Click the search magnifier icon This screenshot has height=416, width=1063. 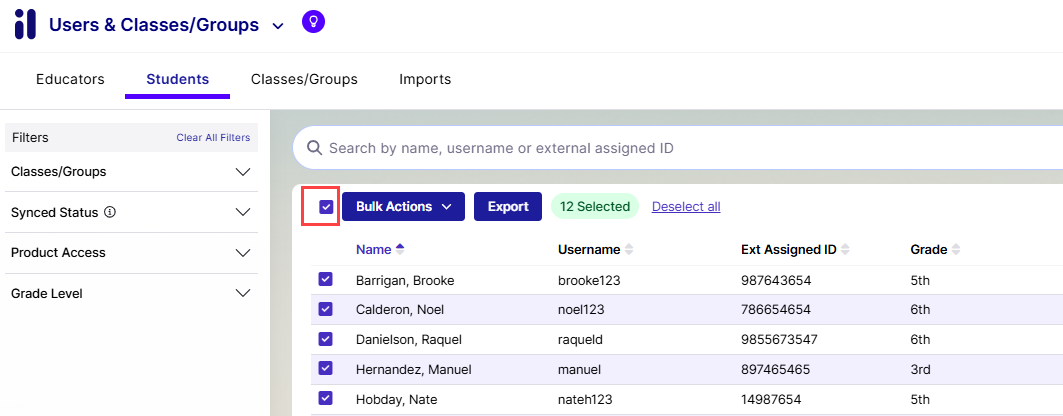click(314, 148)
